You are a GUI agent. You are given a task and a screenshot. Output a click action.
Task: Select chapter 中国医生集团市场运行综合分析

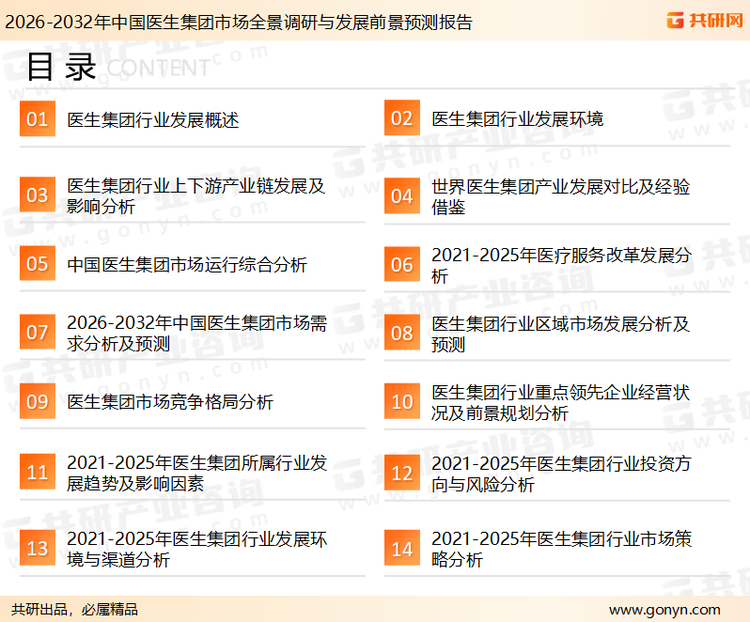(187, 265)
